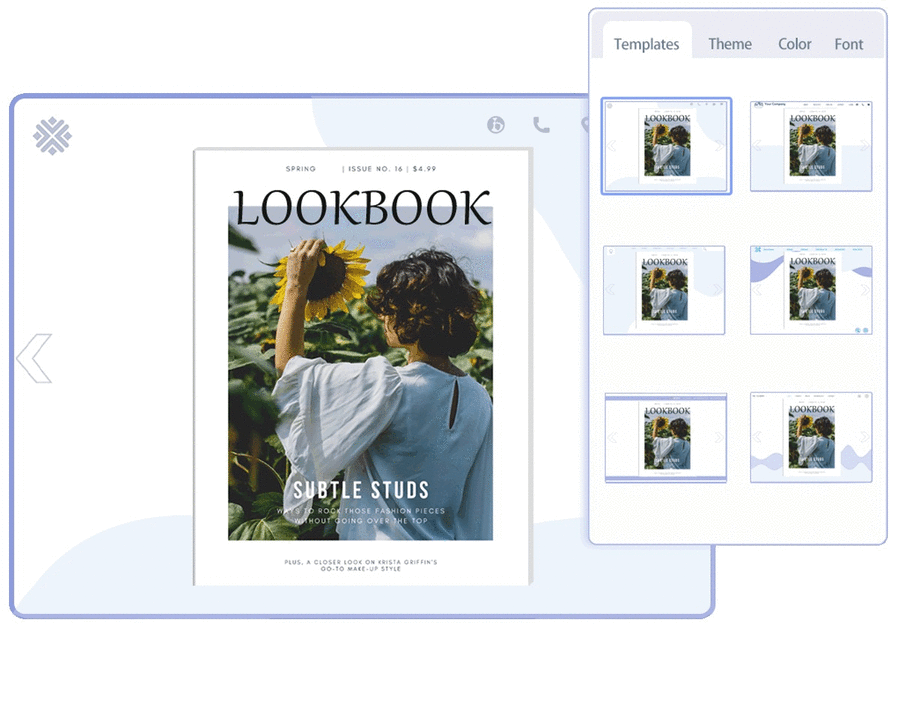900x704 pixels.
Task: Choose the 'Your Company' header template thumbnail
Action: pyautogui.click(x=811, y=145)
